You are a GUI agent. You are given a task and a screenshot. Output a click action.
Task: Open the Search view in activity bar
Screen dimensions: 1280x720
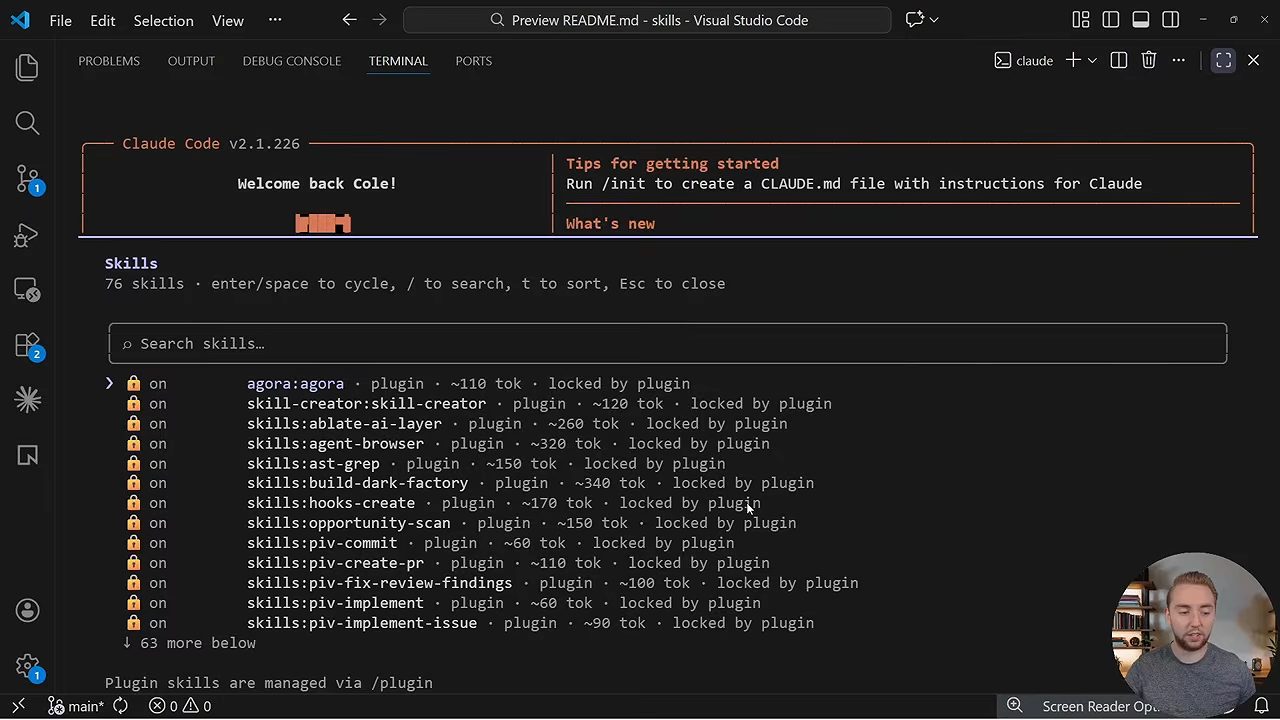[x=27, y=123]
